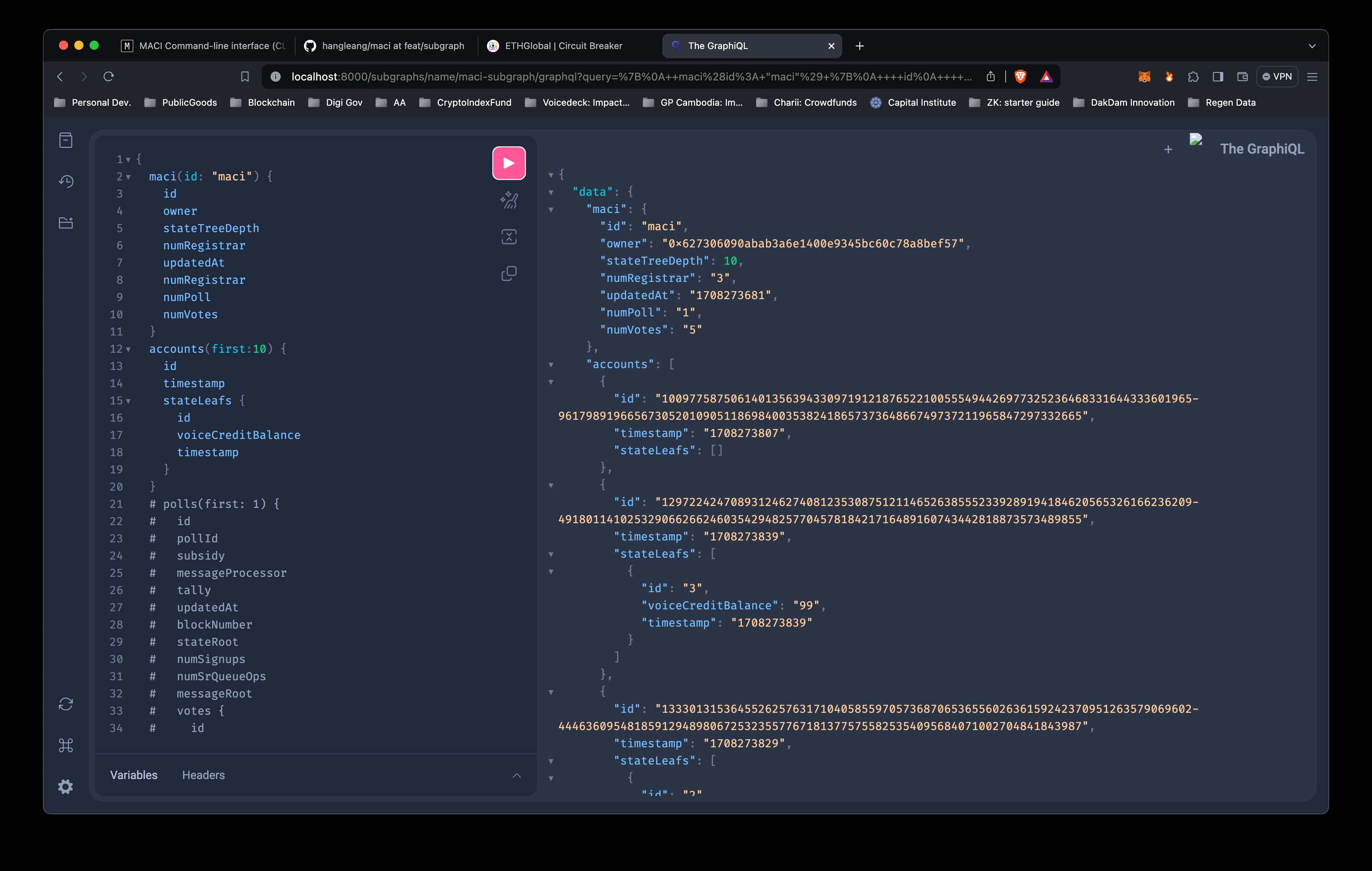
Task: Open the CryptoIndexFund bookmarks folder
Action: 465,103
